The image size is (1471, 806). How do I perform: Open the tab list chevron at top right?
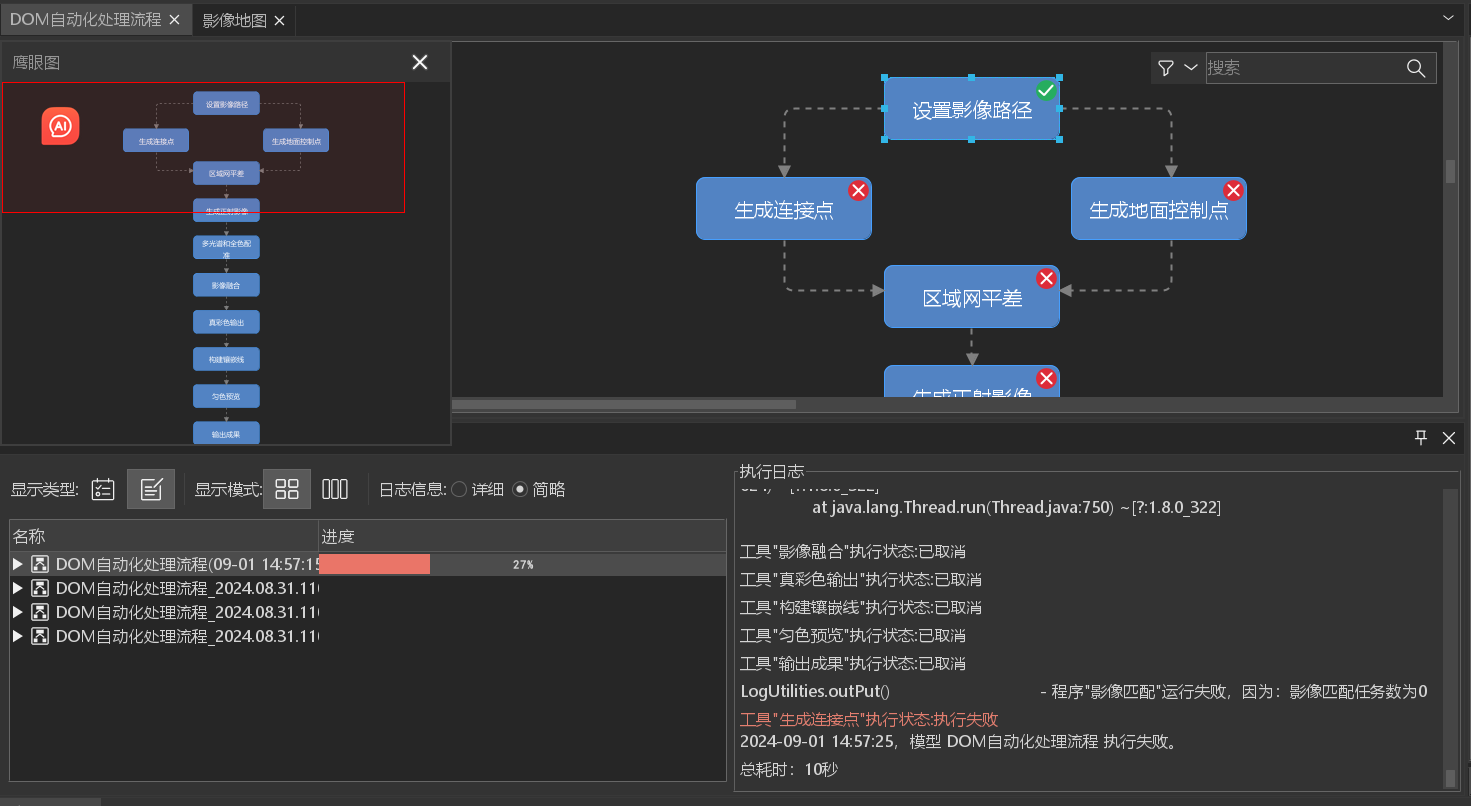pos(1448,18)
